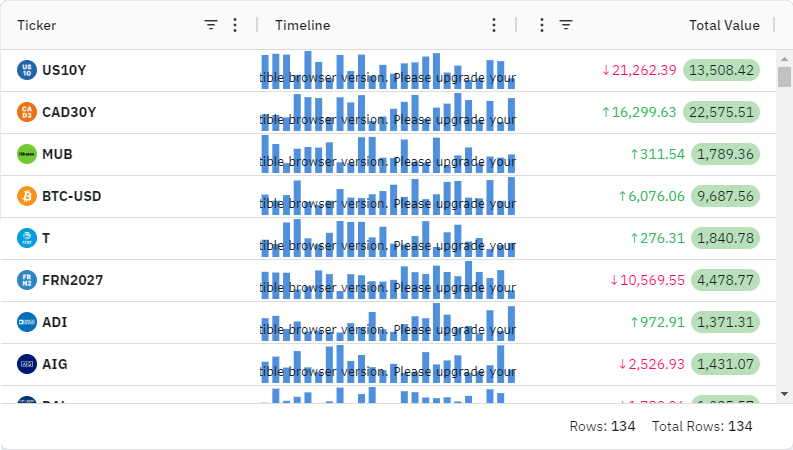Click the FRN2027 timeline sparkline chart

pyautogui.click(x=388, y=280)
